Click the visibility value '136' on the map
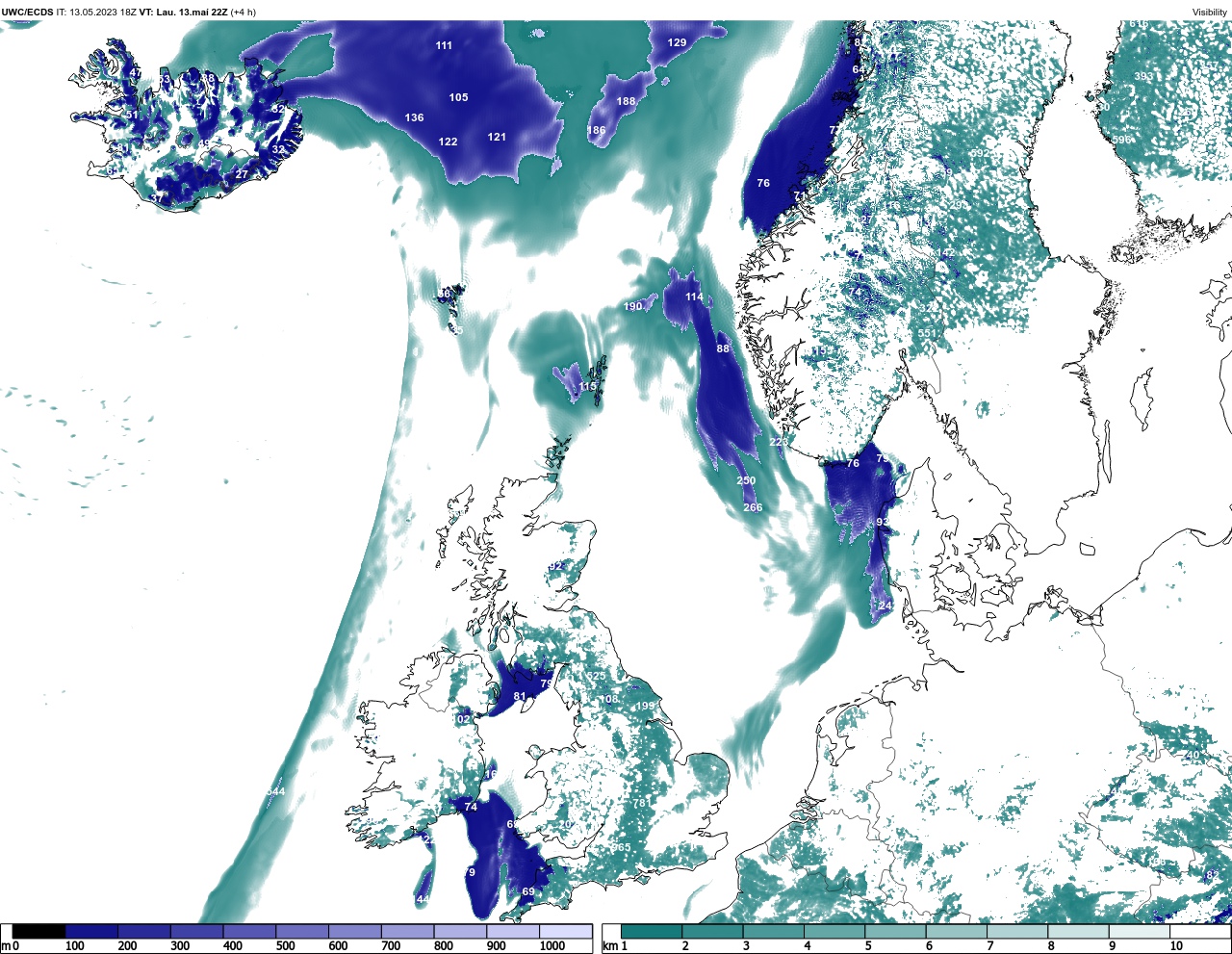Image resolution: width=1232 pixels, height=954 pixels. click(414, 117)
